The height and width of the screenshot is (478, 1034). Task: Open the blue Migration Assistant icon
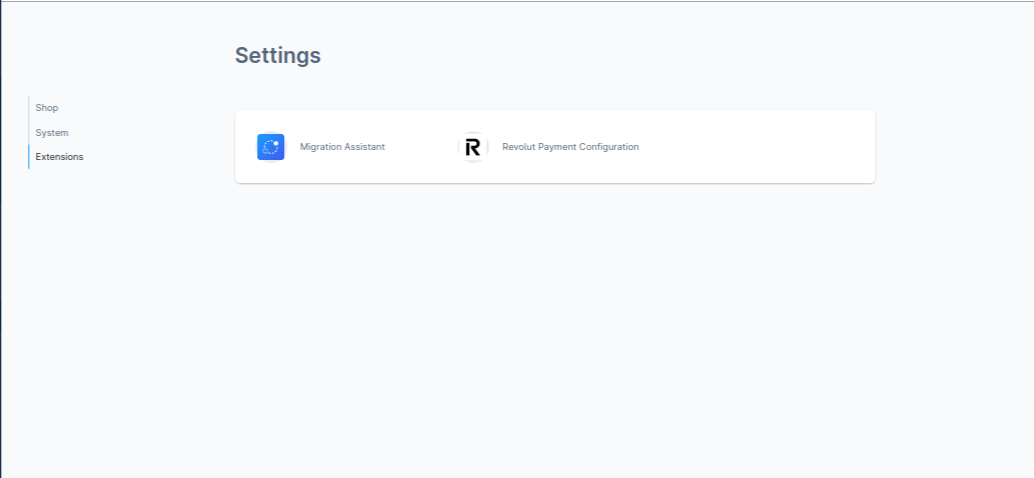coord(270,147)
